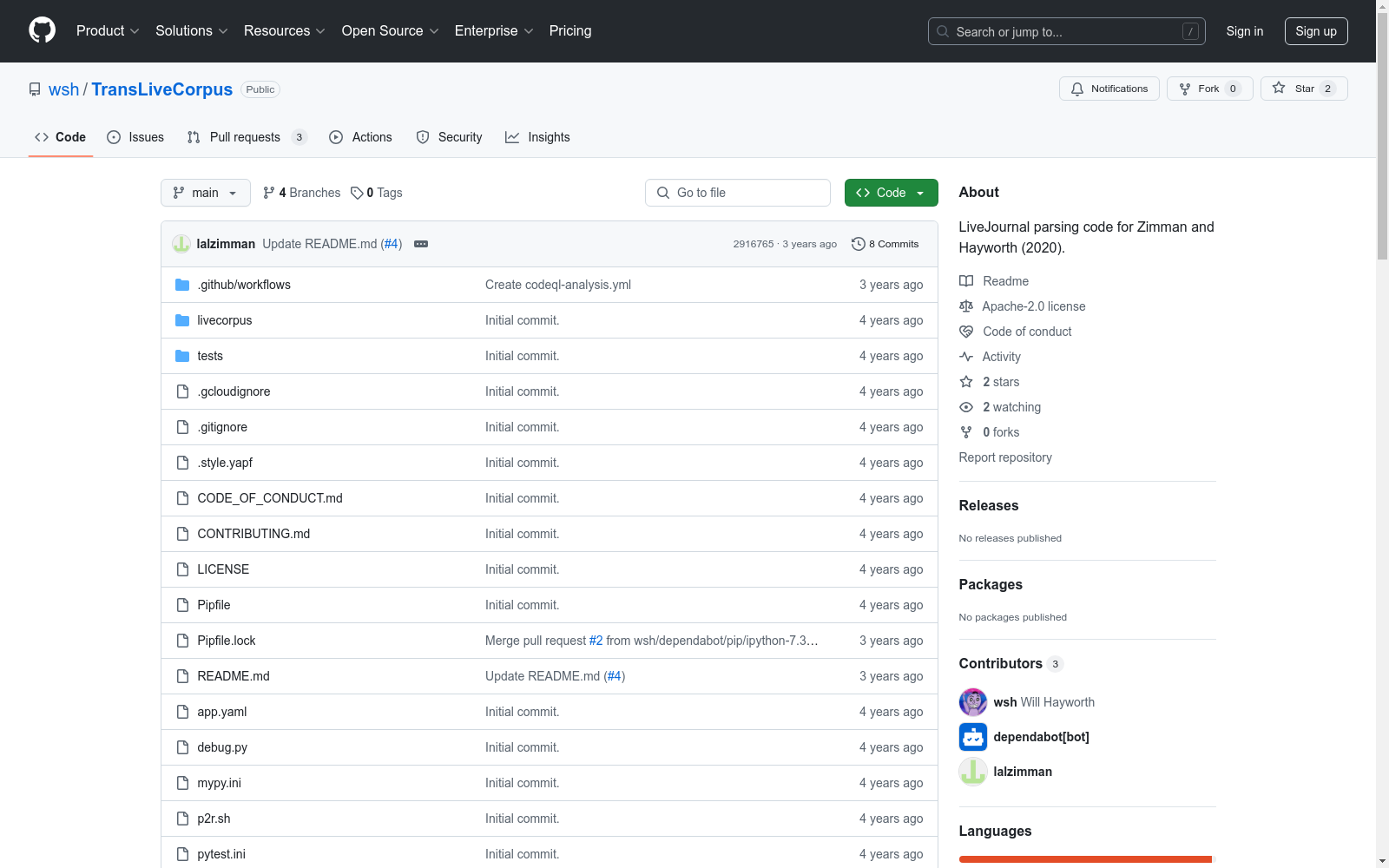Select the Code tab
This screenshot has width=1389, height=868.
61,137
